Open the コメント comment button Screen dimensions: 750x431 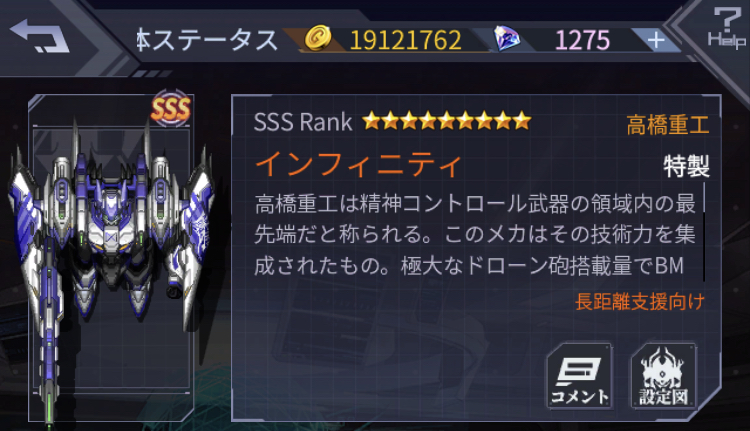coord(580,376)
